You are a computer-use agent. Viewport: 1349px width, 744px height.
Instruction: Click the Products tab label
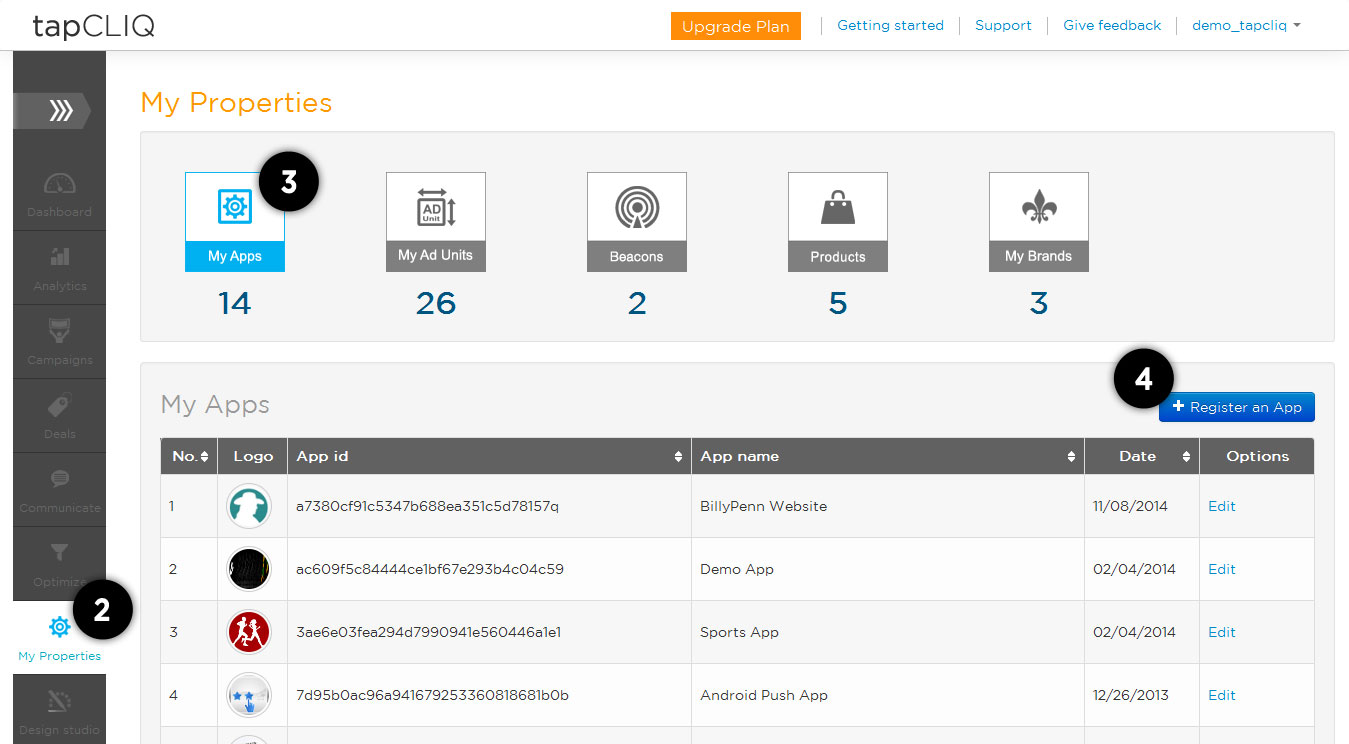tap(838, 256)
